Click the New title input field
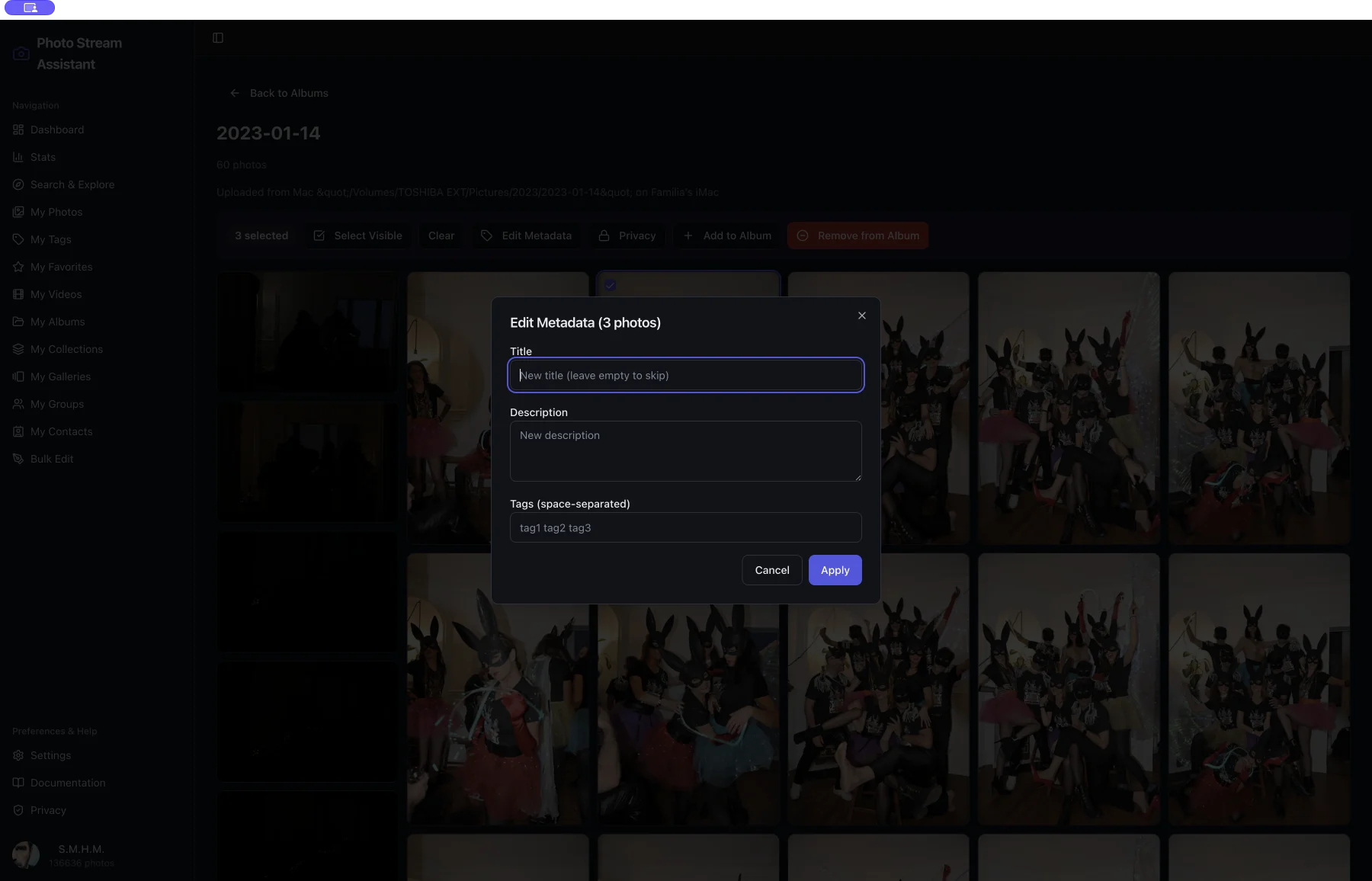The image size is (1372, 881). pos(684,375)
